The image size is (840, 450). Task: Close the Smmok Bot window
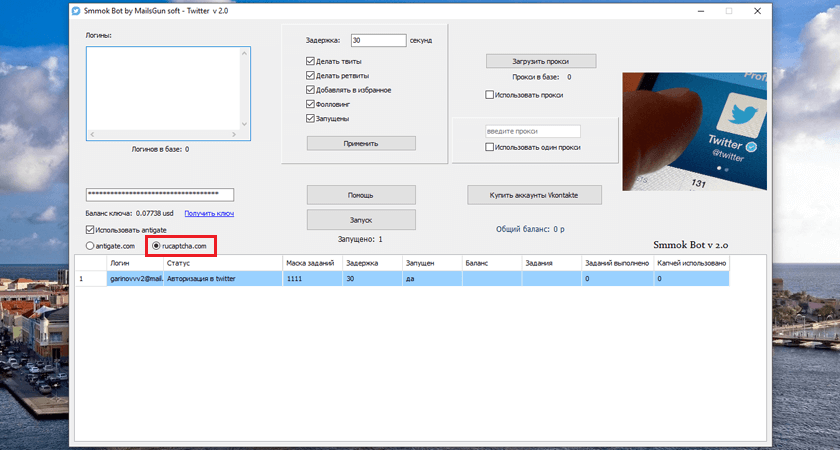pos(757,11)
